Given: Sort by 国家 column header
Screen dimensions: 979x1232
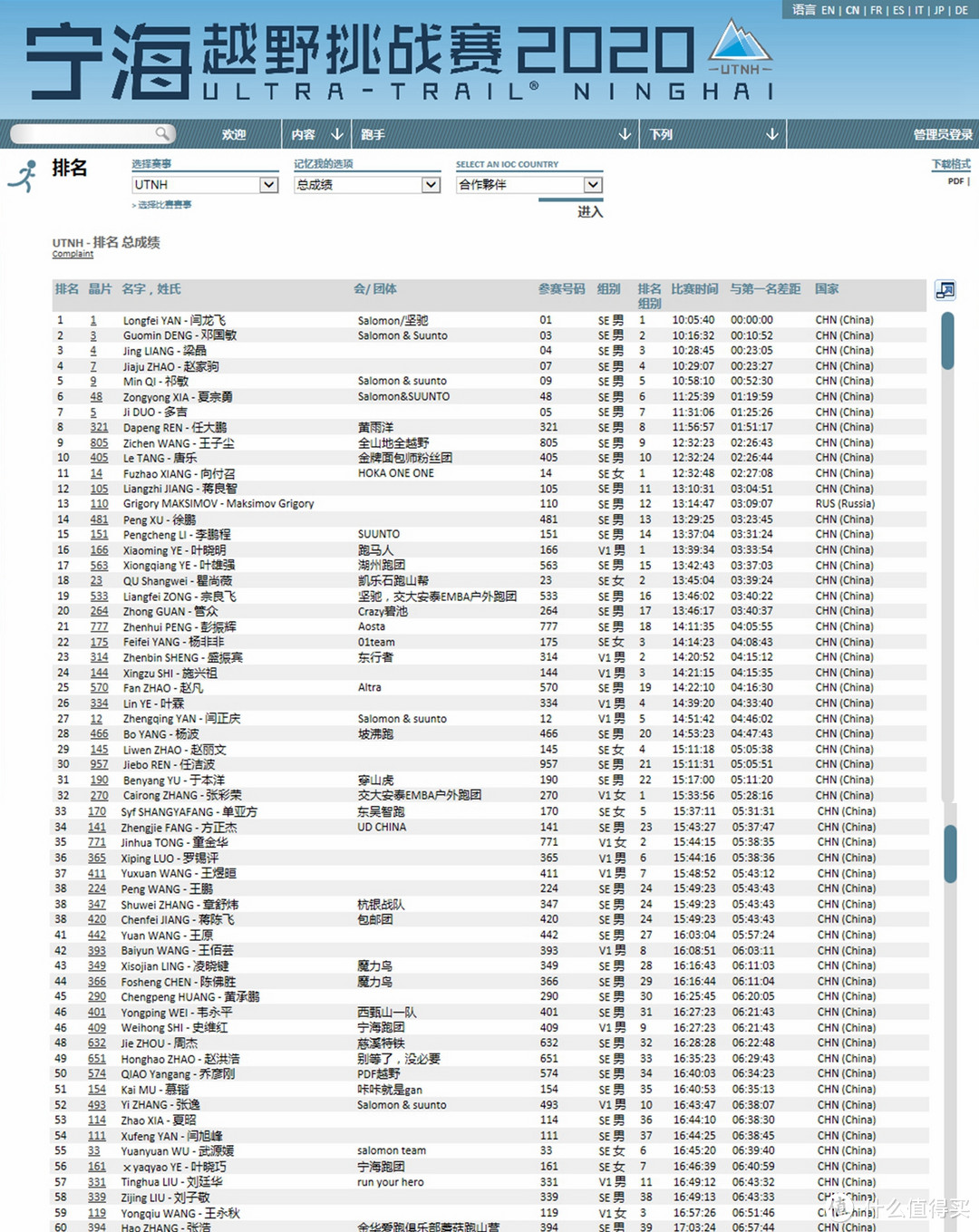Looking at the screenshot, I should 827,289.
